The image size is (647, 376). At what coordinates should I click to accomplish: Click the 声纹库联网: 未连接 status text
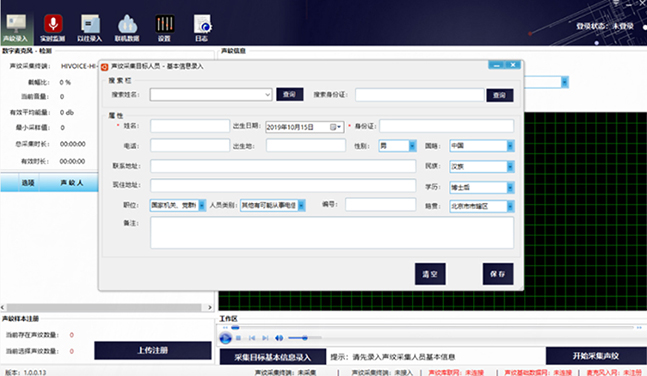coord(456,373)
